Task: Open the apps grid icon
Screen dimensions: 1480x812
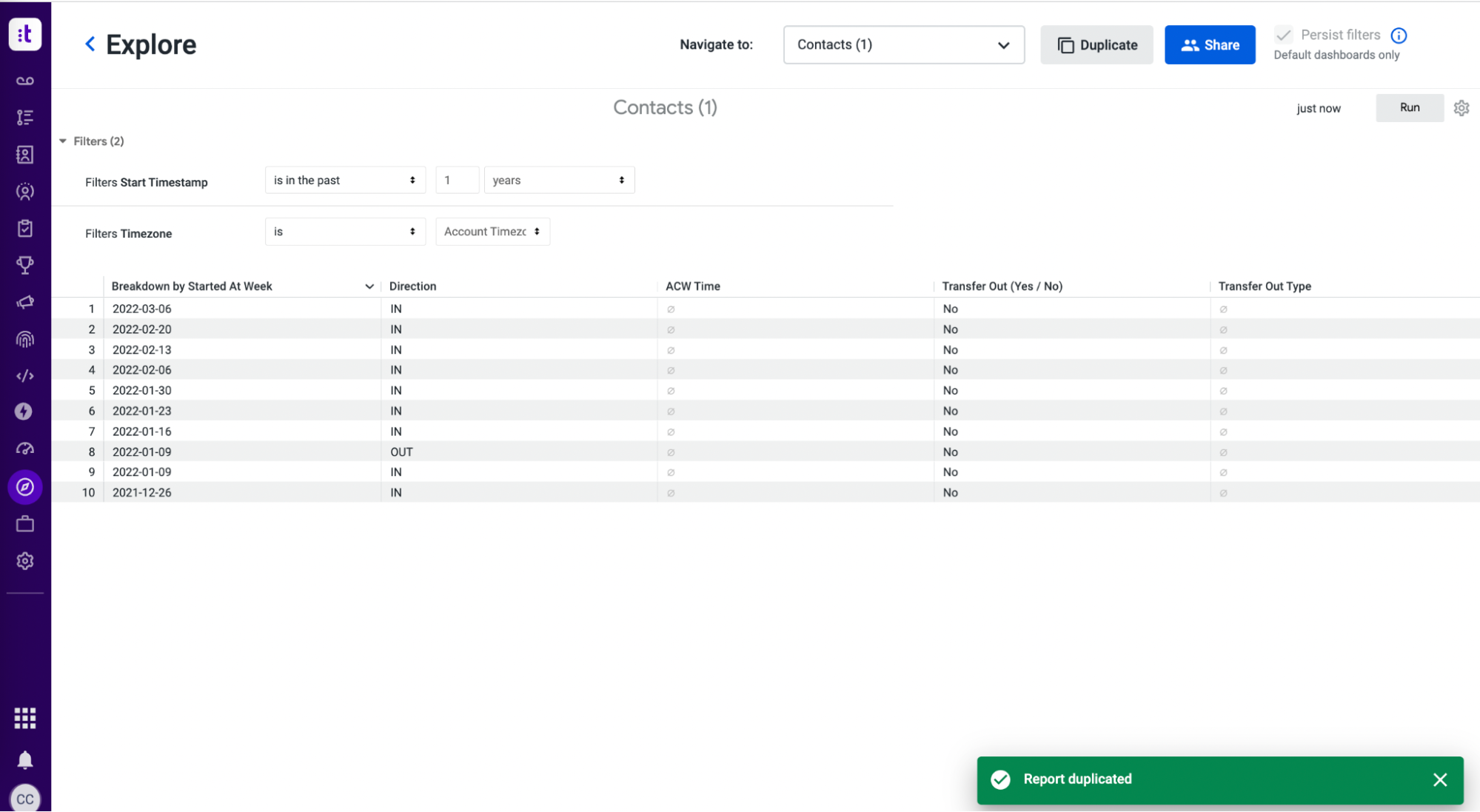Action: point(25,718)
